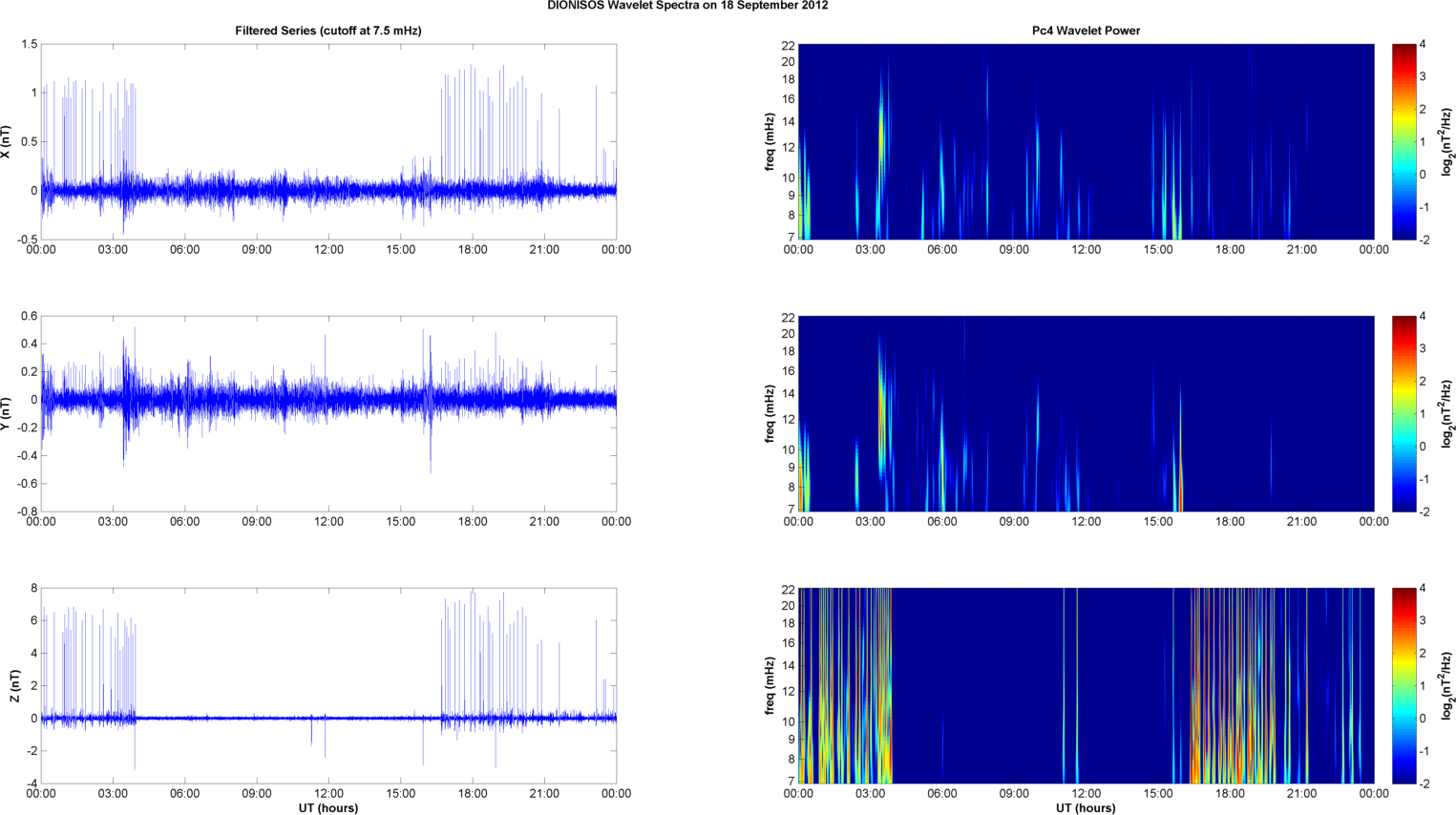The height and width of the screenshot is (815, 1456).
Task: Click inside the Y (nT) time series plot
Action: coord(328,413)
